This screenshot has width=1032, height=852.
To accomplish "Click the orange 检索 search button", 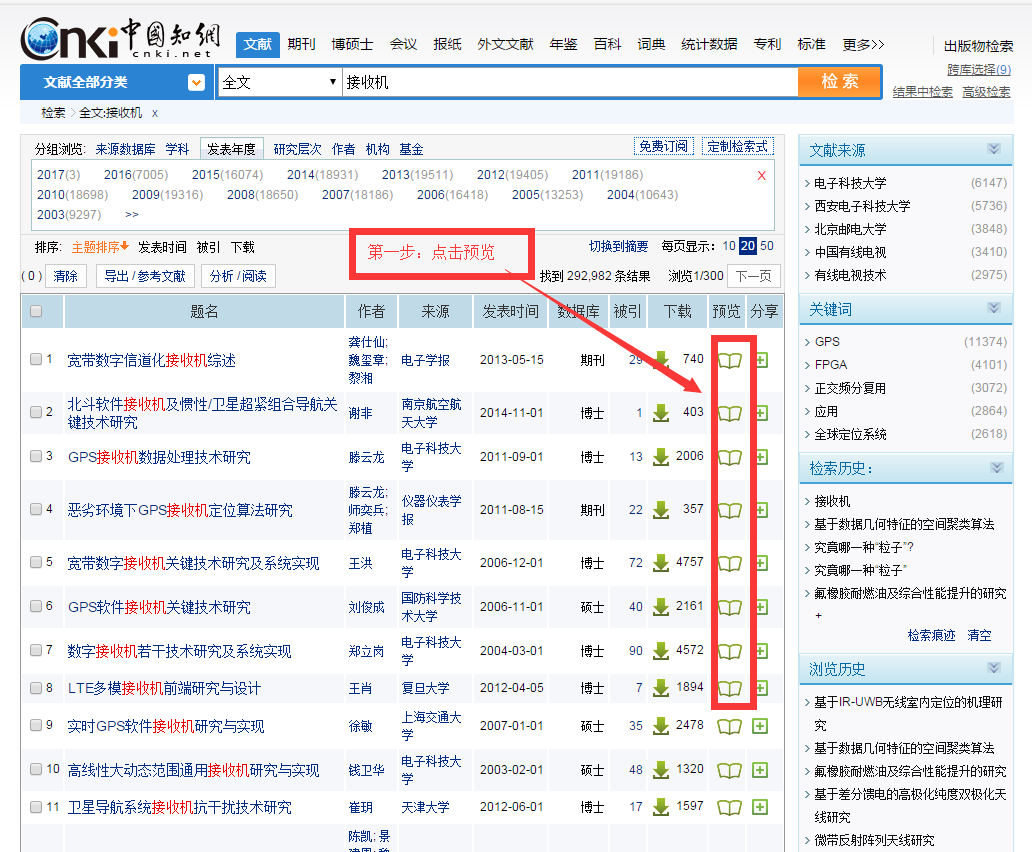I will [x=839, y=82].
